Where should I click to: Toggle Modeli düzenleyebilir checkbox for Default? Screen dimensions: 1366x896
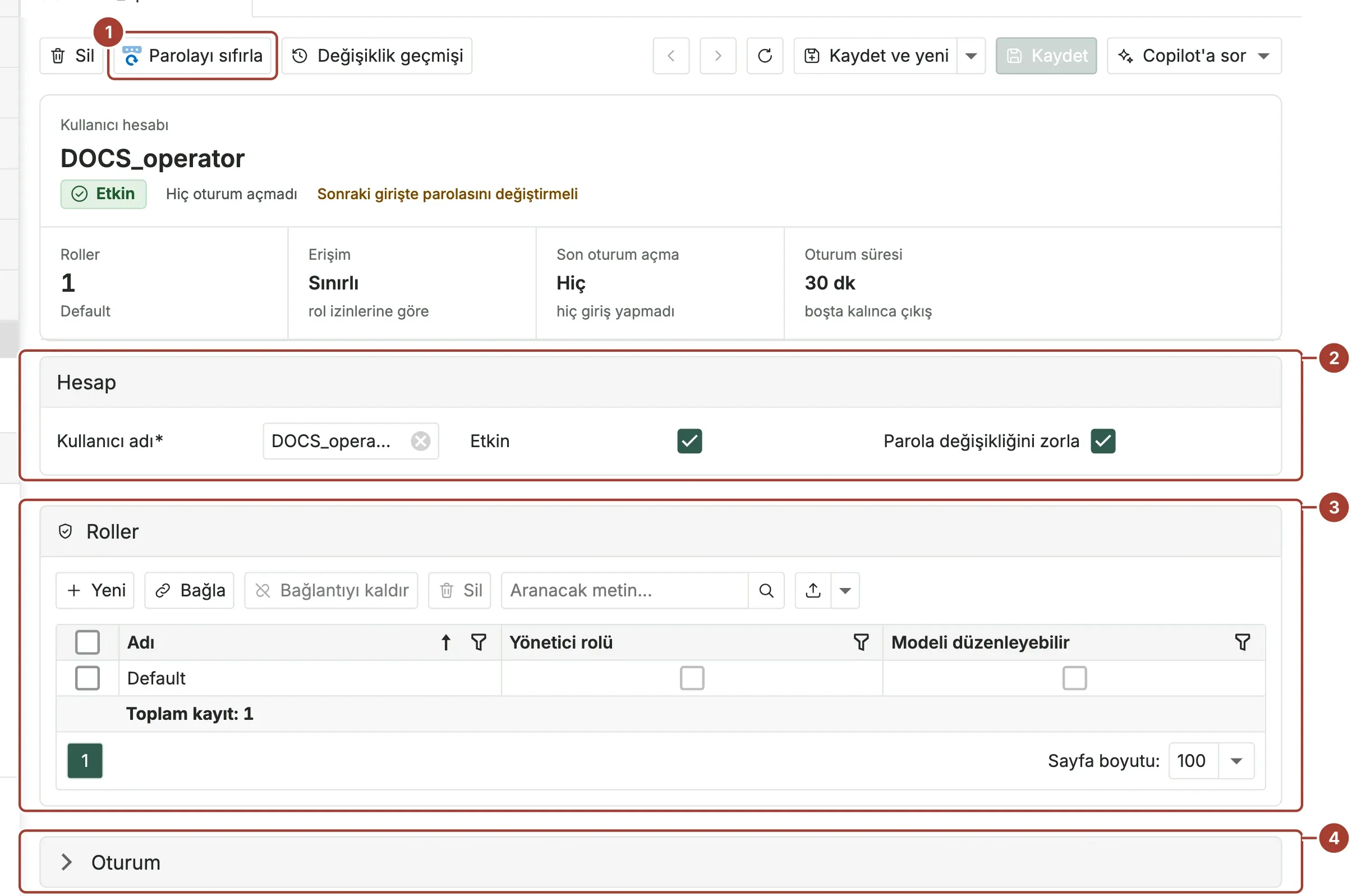pyautogui.click(x=1075, y=679)
